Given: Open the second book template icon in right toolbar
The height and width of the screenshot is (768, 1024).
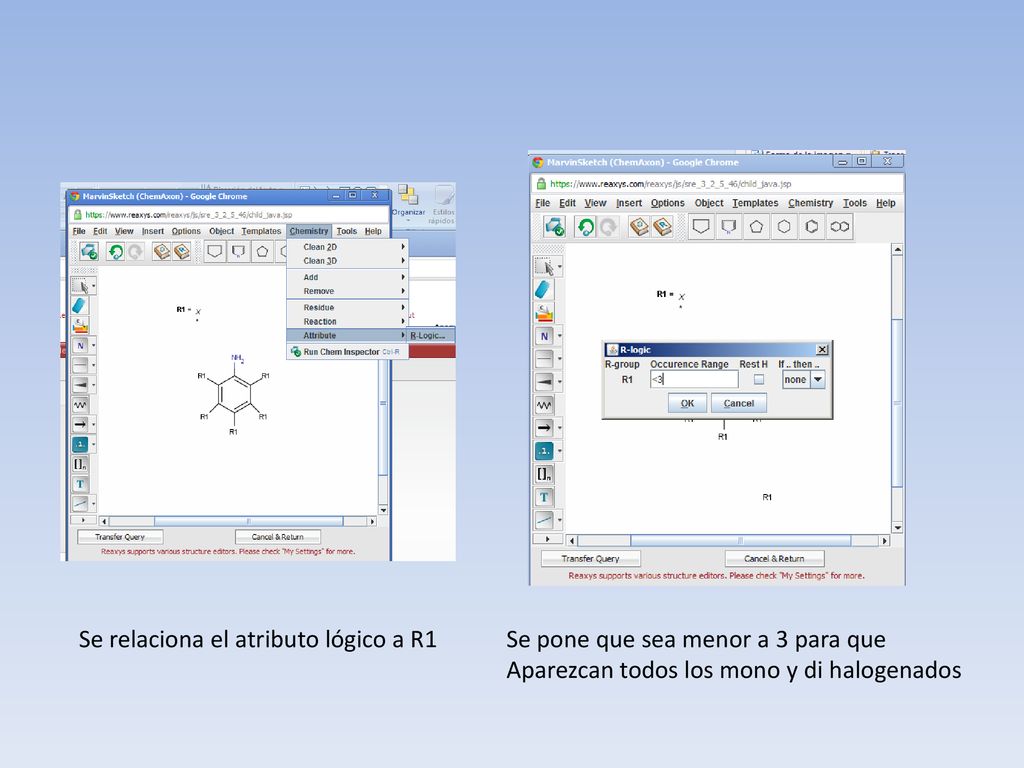Looking at the screenshot, I should (662, 227).
